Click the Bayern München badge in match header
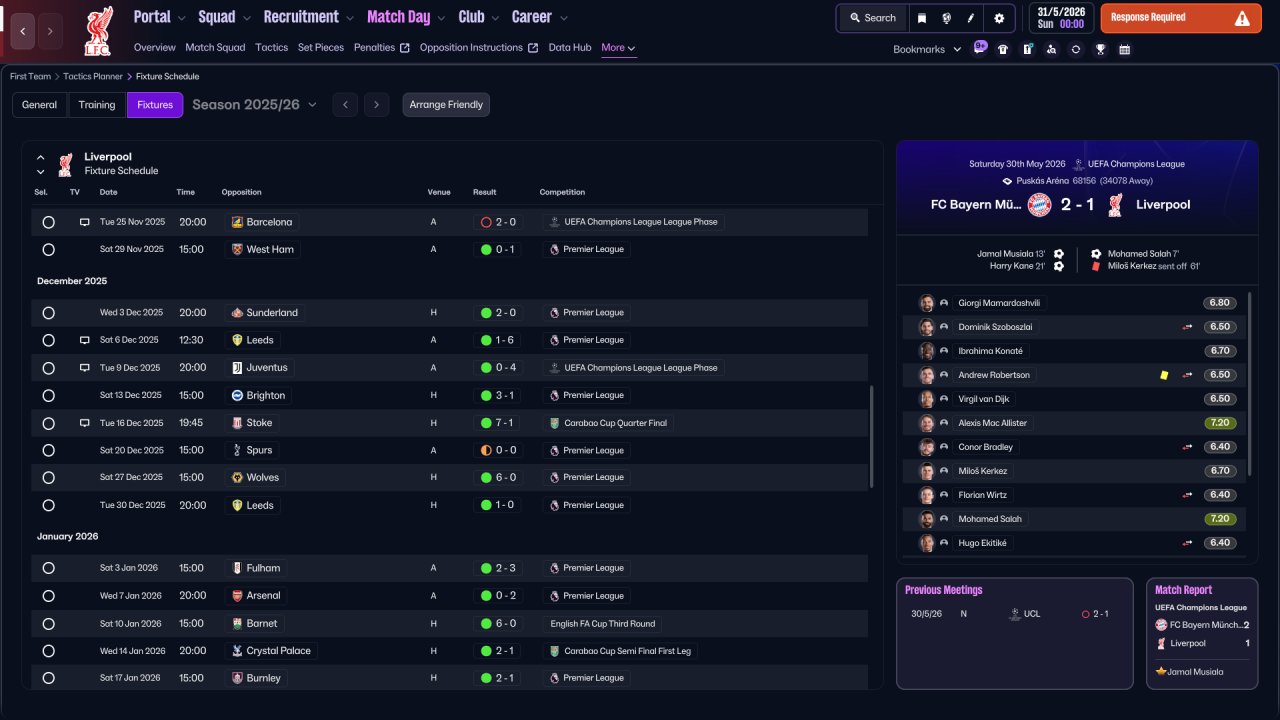Viewport: 1280px width, 720px height. coord(1040,205)
